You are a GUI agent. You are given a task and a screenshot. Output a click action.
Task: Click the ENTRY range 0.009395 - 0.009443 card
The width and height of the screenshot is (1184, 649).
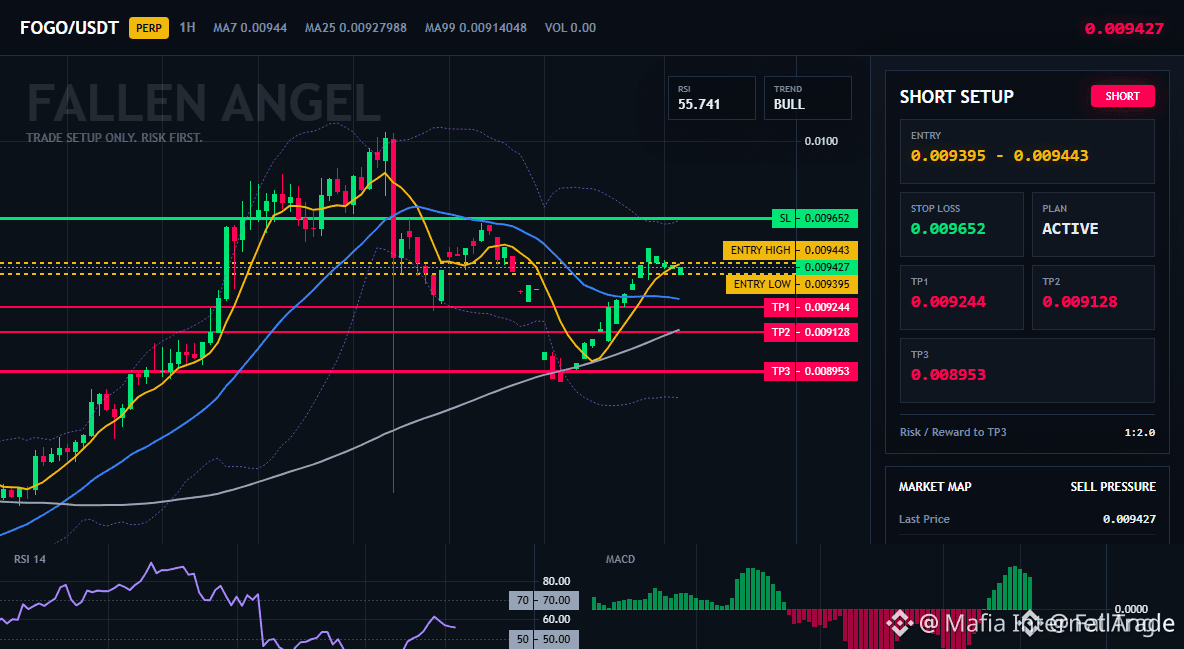coord(1027,151)
